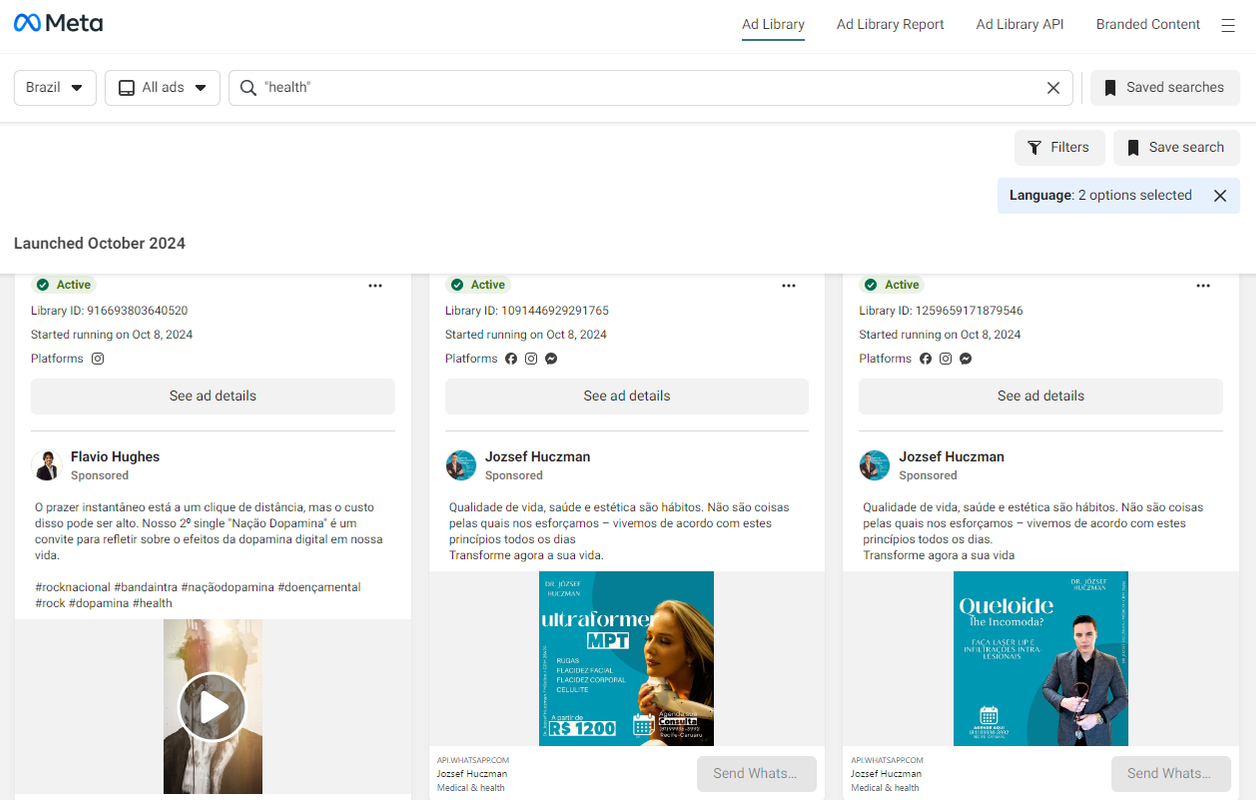1256x800 pixels.
Task: Open the Ultraformer MPT ad image
Action: [x=627, y=658]
